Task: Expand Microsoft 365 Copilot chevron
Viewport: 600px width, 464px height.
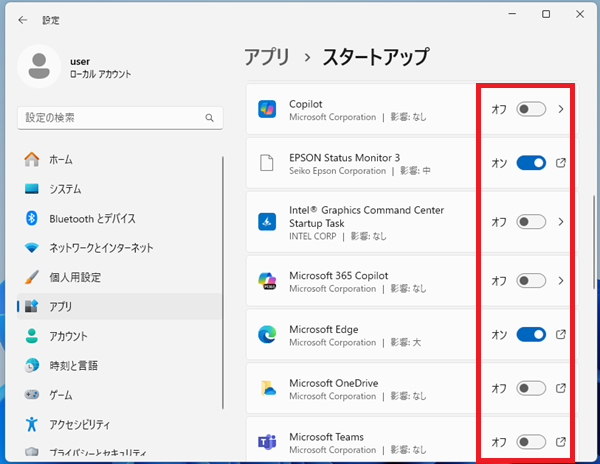Action: pos(561,281)
